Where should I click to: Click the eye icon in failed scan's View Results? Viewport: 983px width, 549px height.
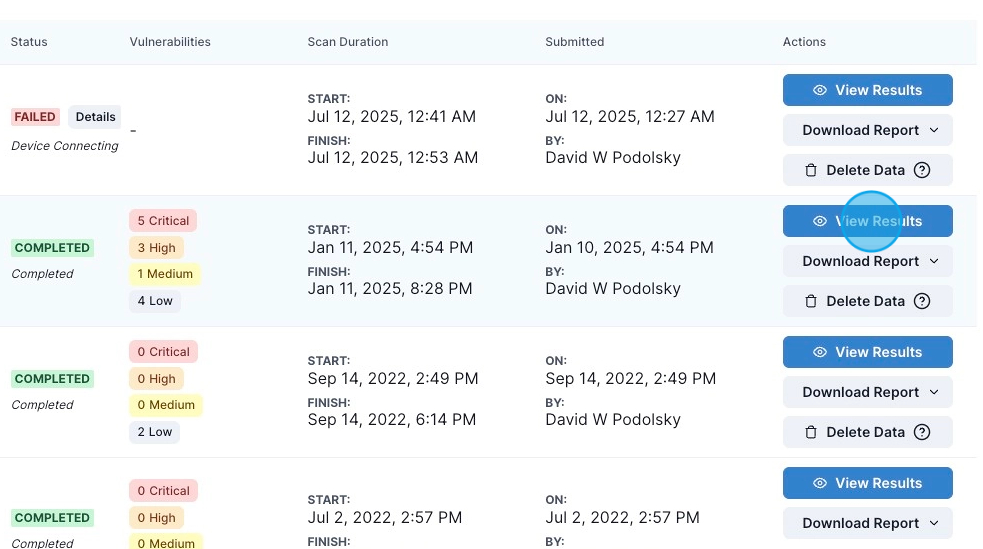819,90
